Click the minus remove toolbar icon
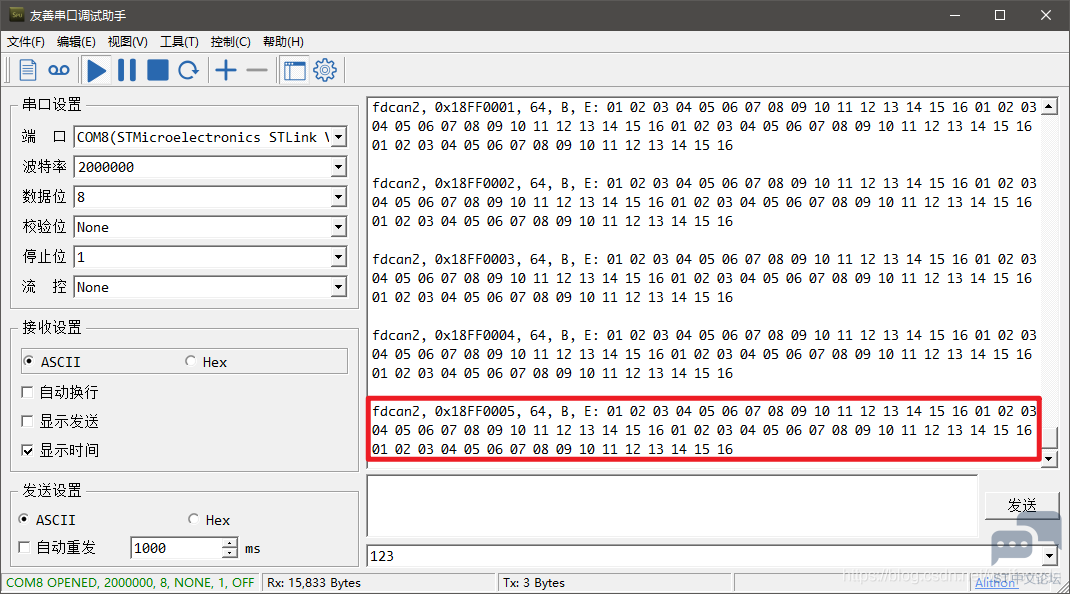The image size is (1070, 594). (x=257, y=70)
